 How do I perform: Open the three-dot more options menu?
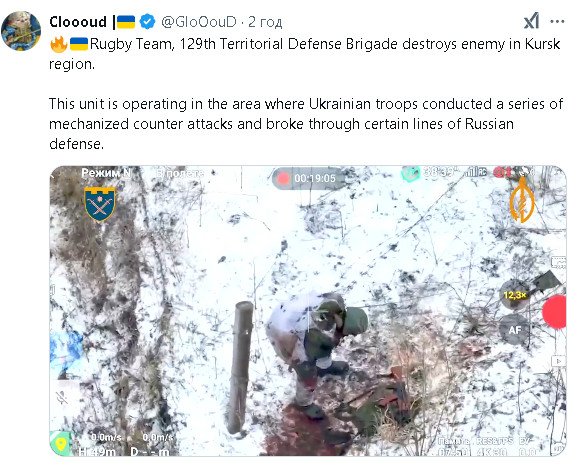click(x=557, y=22)
